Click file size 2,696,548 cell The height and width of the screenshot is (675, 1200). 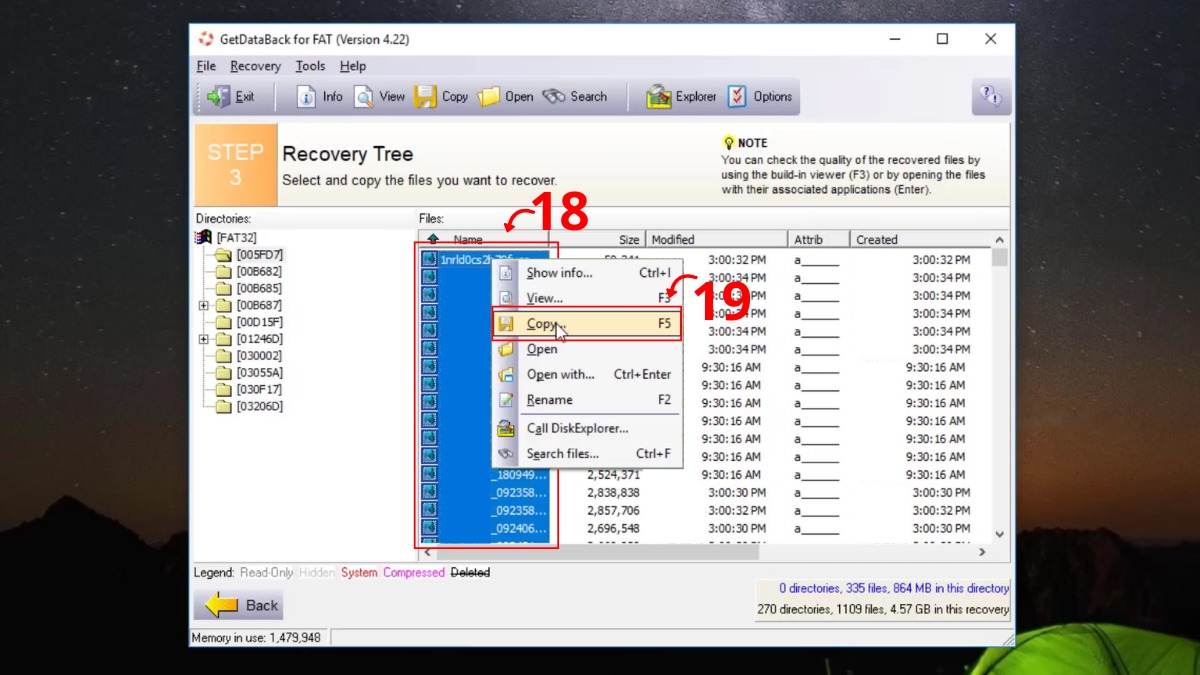click(613, 529)
